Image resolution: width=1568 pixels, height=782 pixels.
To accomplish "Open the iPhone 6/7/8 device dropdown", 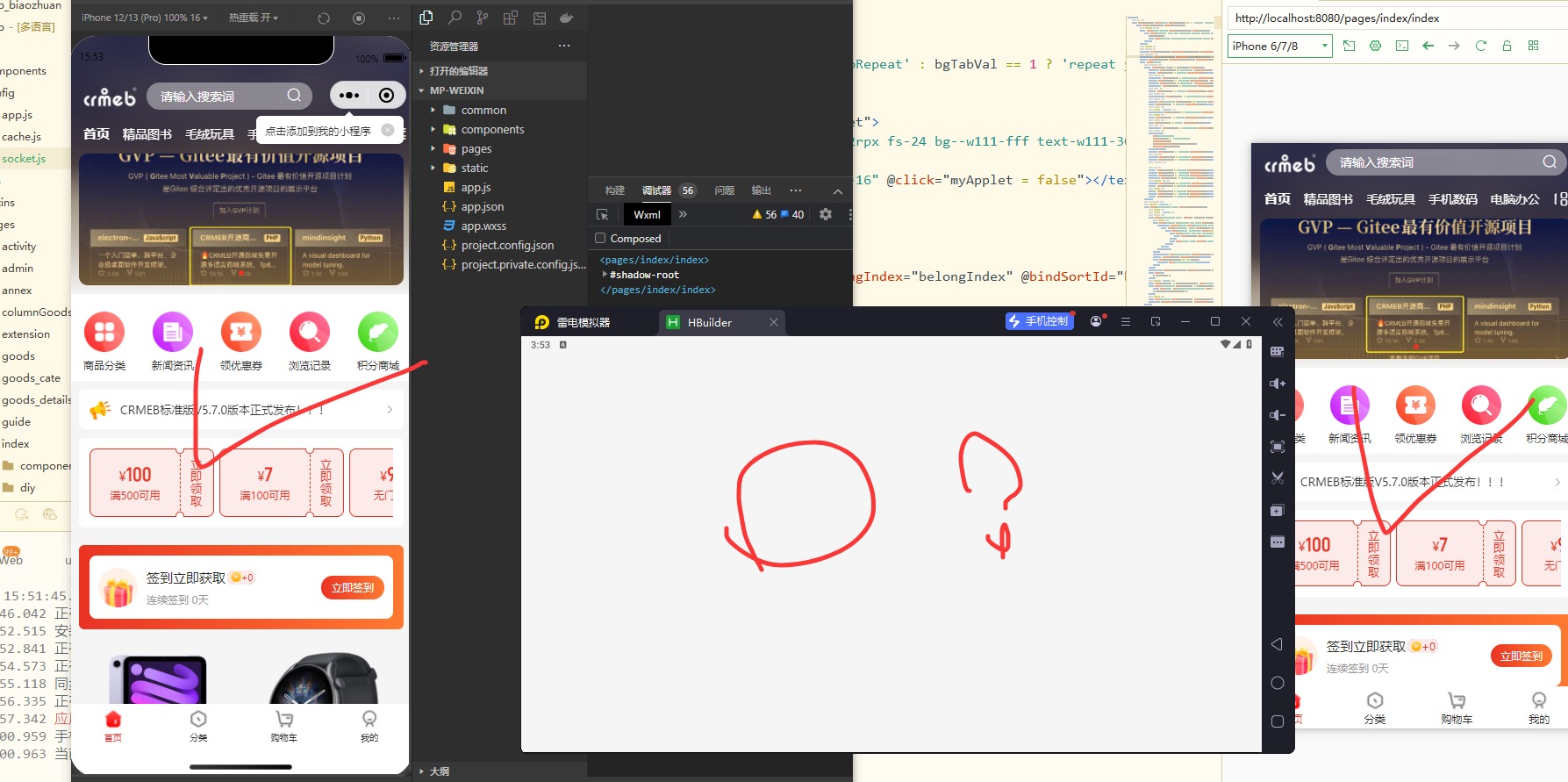I will coord(1279,46).
